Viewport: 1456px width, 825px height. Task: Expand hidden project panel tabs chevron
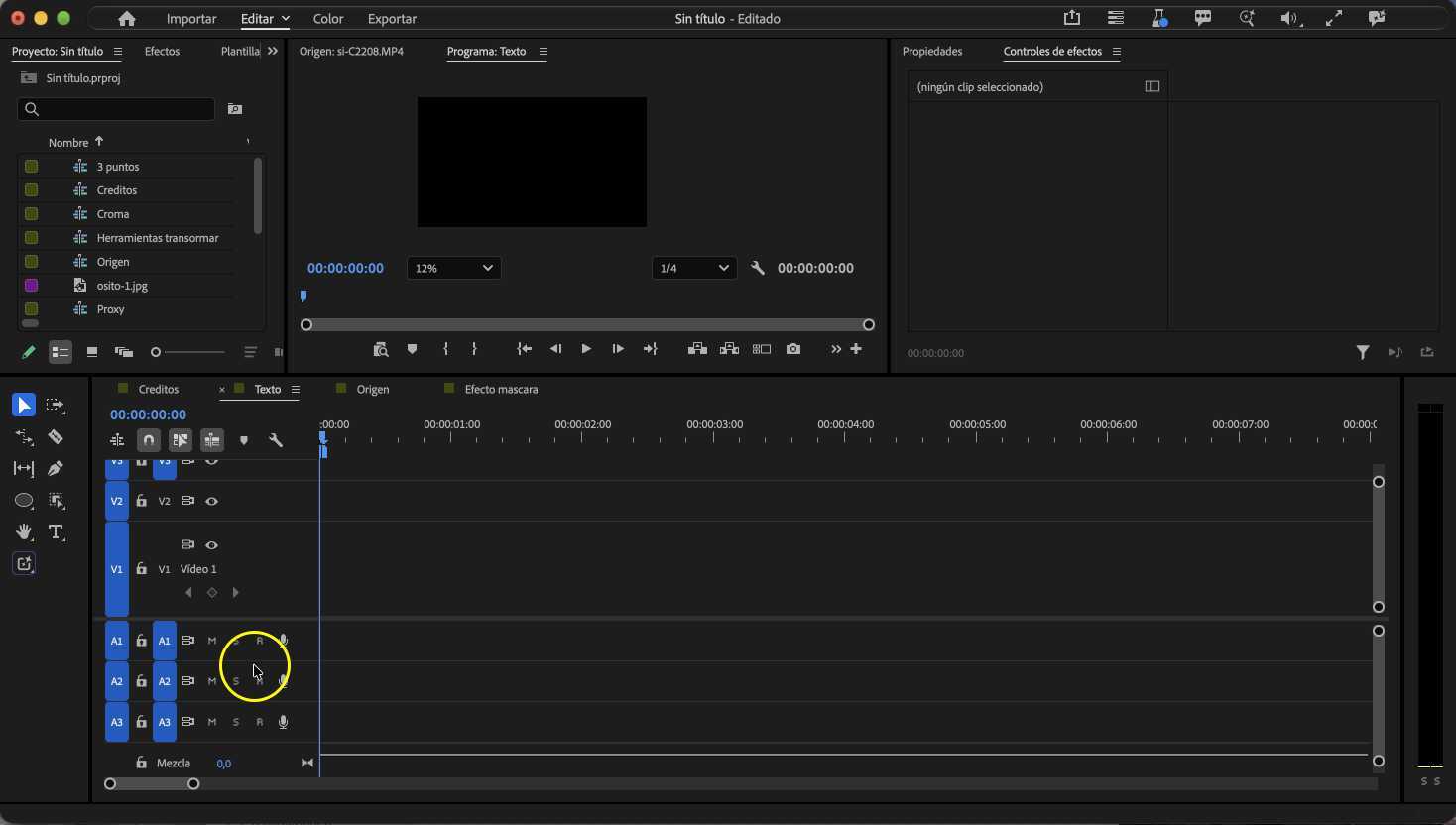pyautogui.click(x=273, y=51)
